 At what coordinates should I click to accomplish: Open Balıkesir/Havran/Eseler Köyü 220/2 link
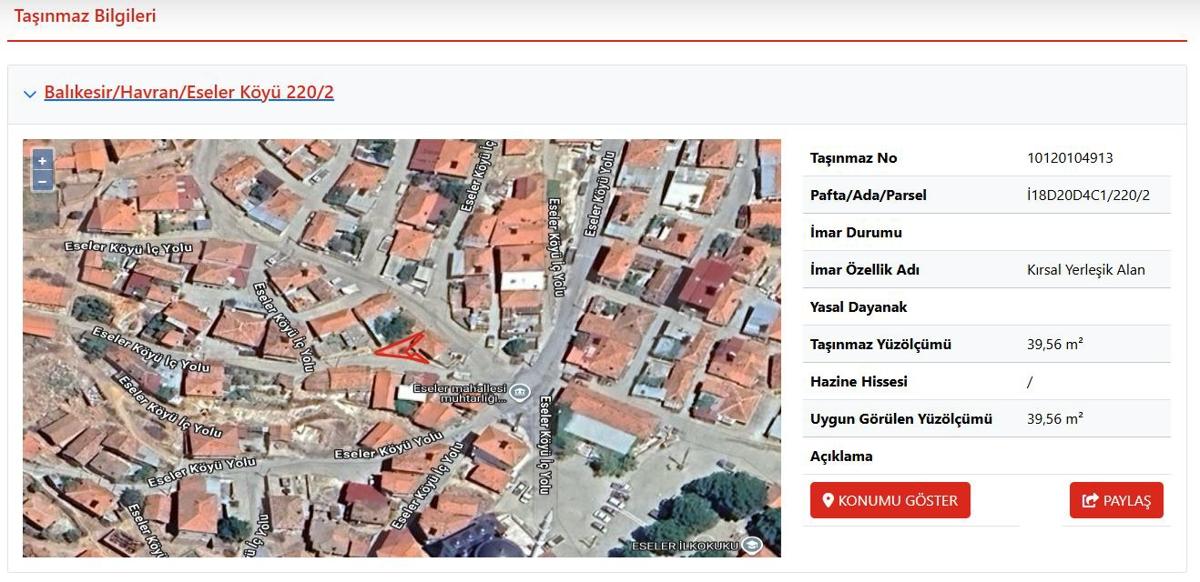click(x=189, y=93)
